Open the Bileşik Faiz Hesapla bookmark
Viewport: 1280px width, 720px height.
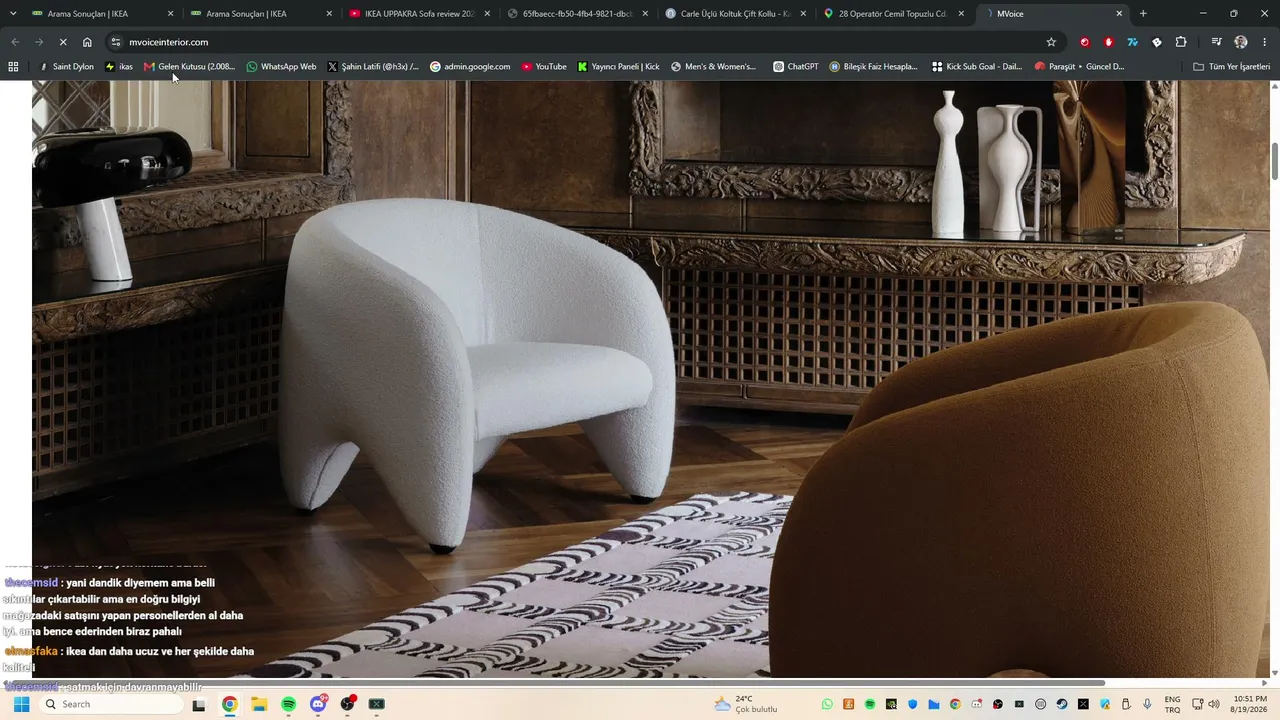(x=874, y=67)
